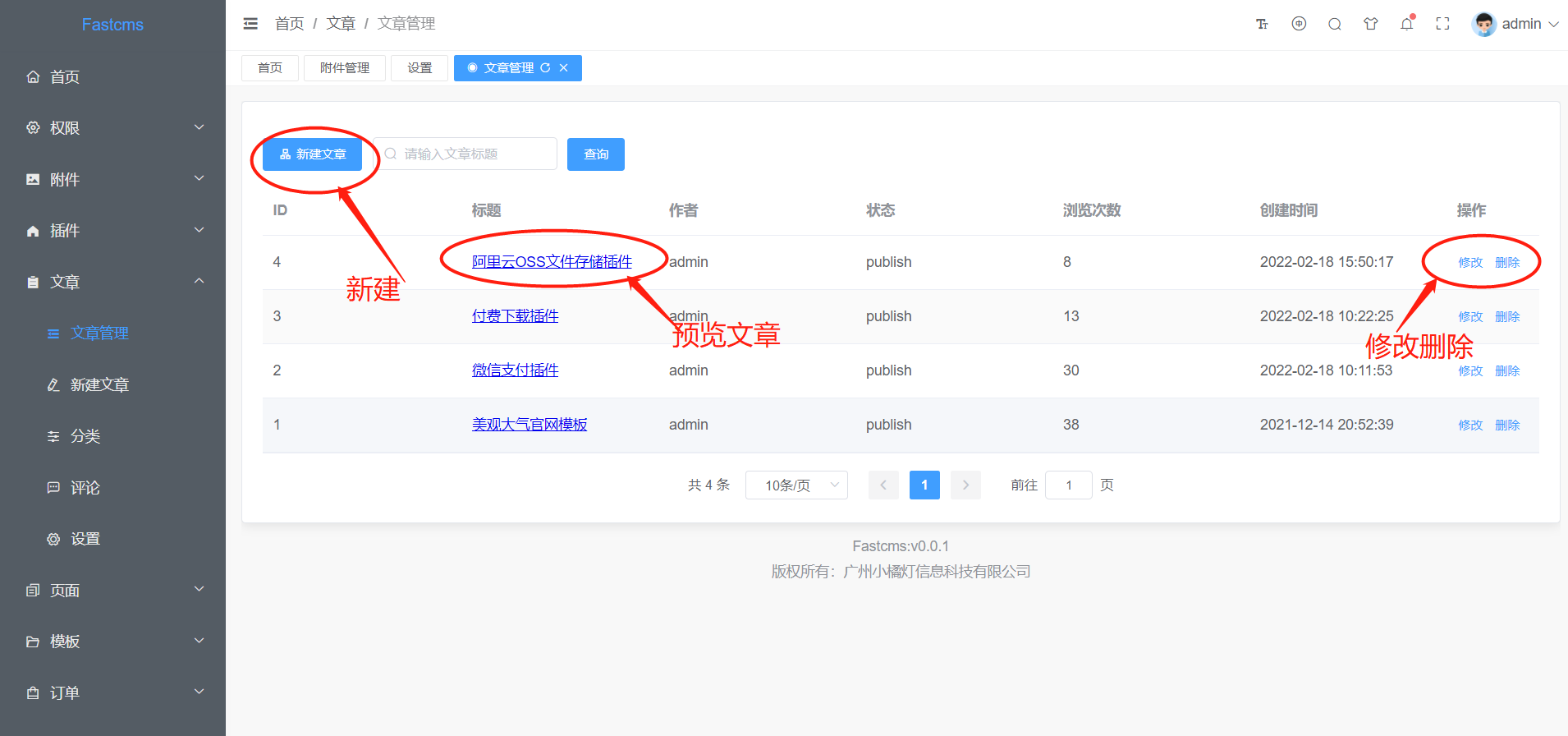The height and width of the screenshot is (736, 1568).
Task: Open font size setting icon
Action: 1262,24
